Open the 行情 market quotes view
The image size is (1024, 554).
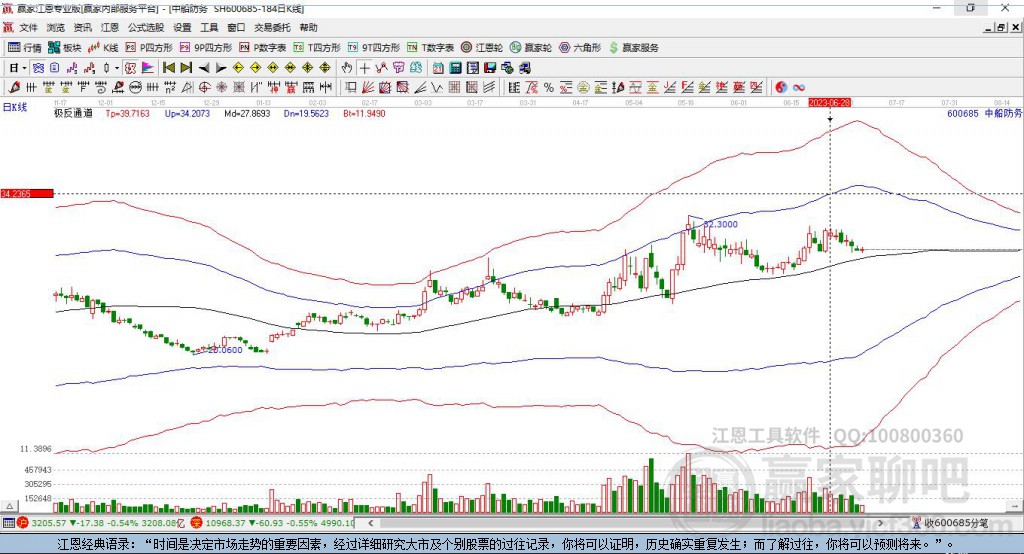coord(25,48)
